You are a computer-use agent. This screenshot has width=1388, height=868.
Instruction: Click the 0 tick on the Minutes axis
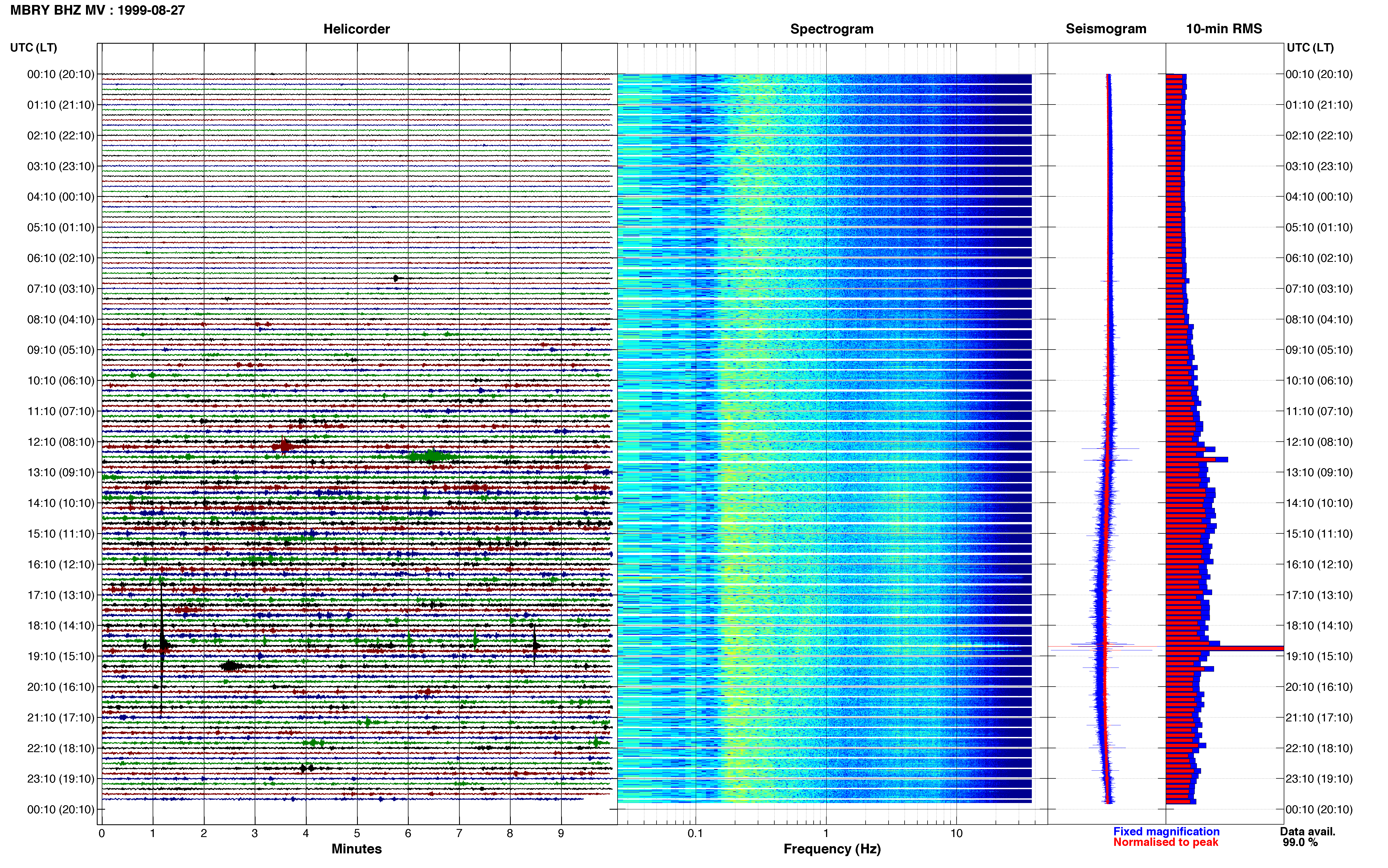[101, 833]
